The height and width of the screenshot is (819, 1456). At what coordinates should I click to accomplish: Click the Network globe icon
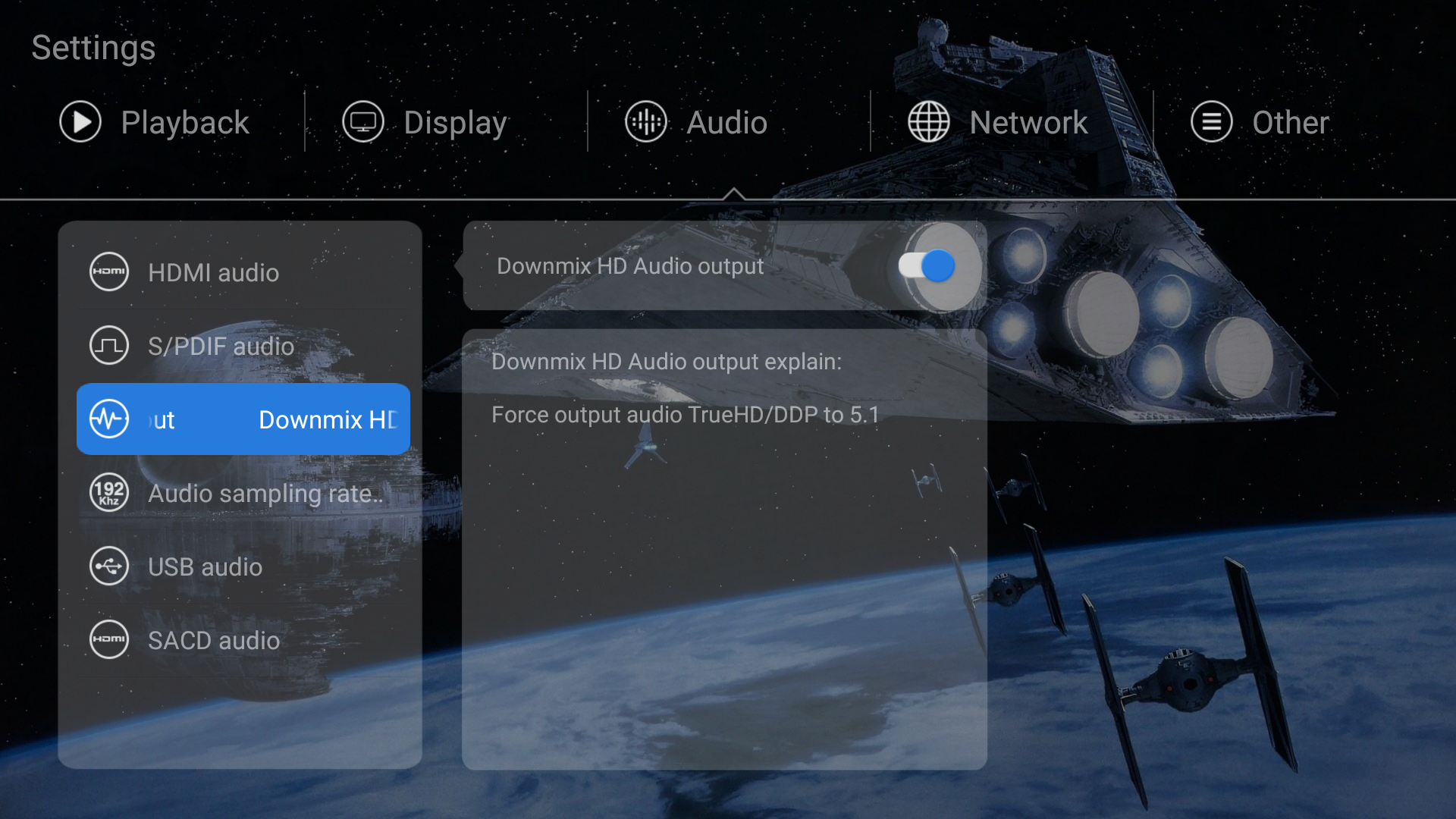point(929,121)
